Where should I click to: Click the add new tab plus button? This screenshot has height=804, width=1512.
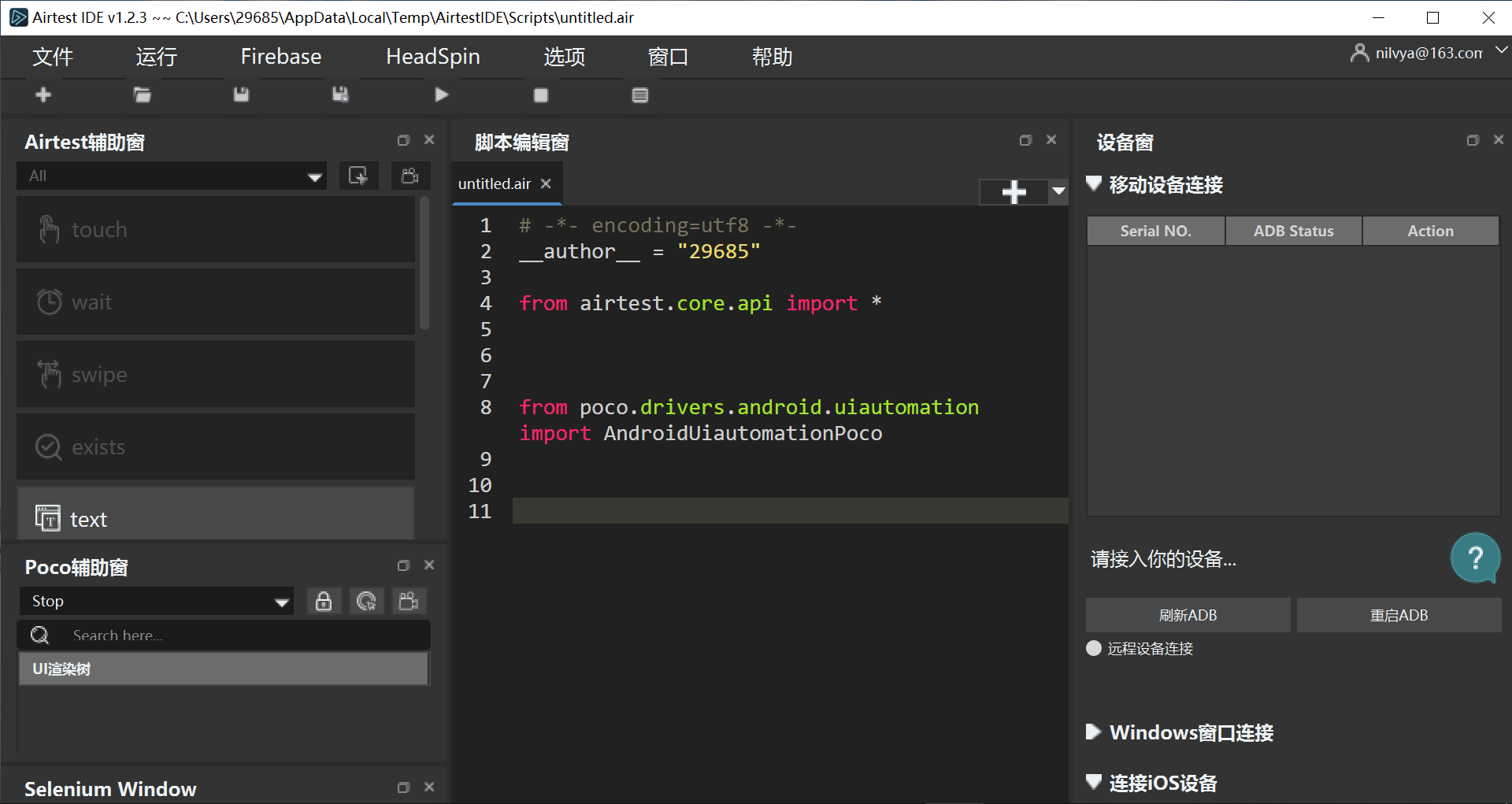pos(1014,191)
